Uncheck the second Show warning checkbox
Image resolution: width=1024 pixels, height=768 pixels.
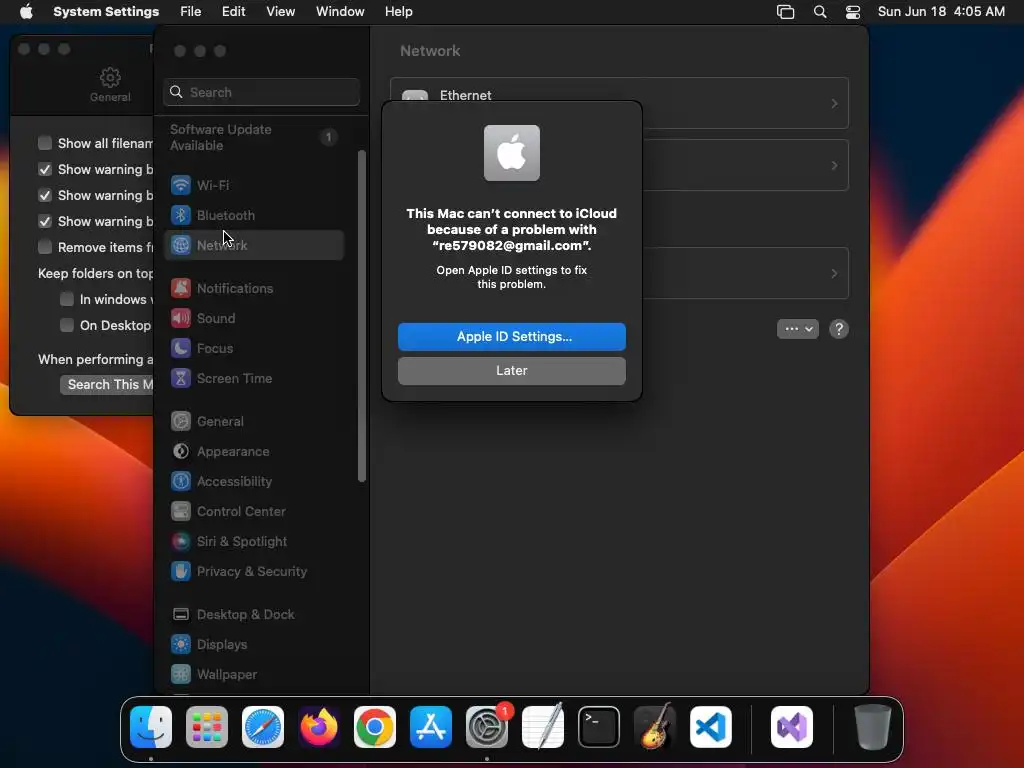click(x=45, y=195)
